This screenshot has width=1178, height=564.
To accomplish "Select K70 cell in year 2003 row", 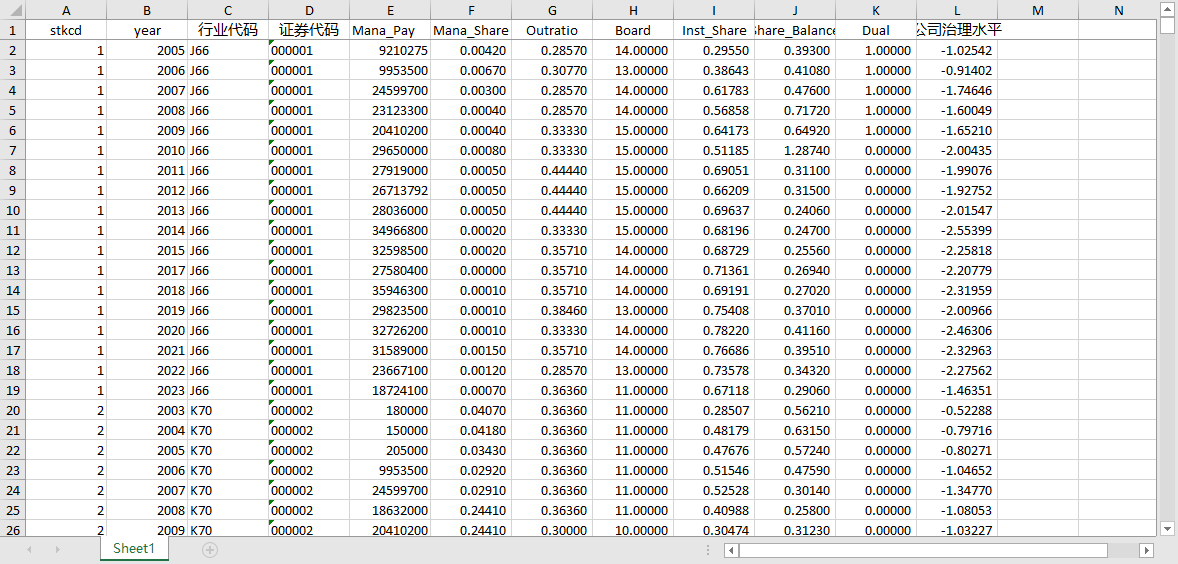I will [228, 410].
